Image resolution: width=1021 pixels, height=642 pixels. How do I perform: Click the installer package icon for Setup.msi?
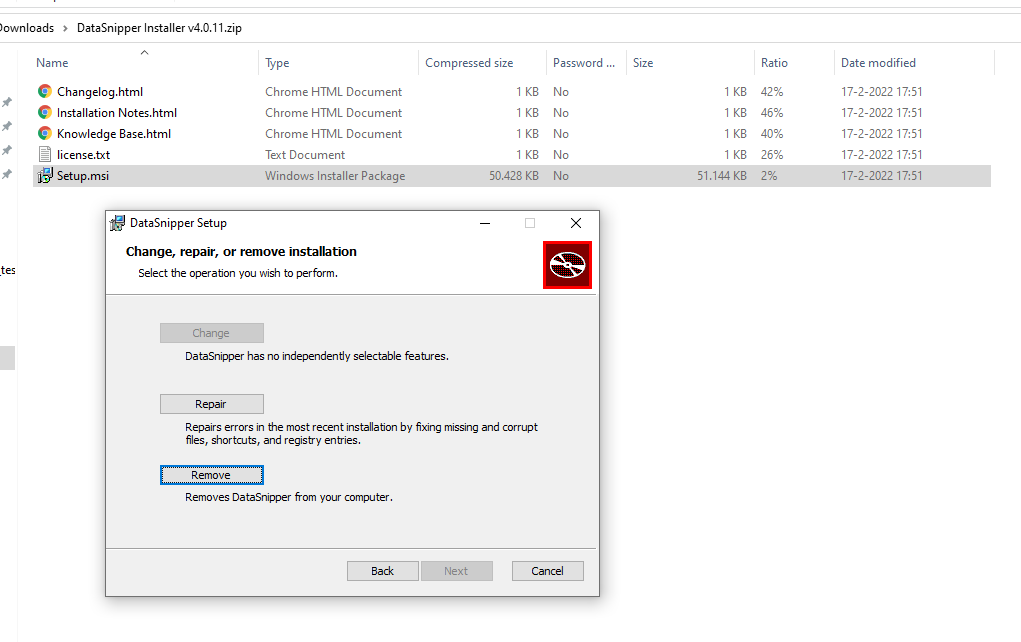(44, 175)
